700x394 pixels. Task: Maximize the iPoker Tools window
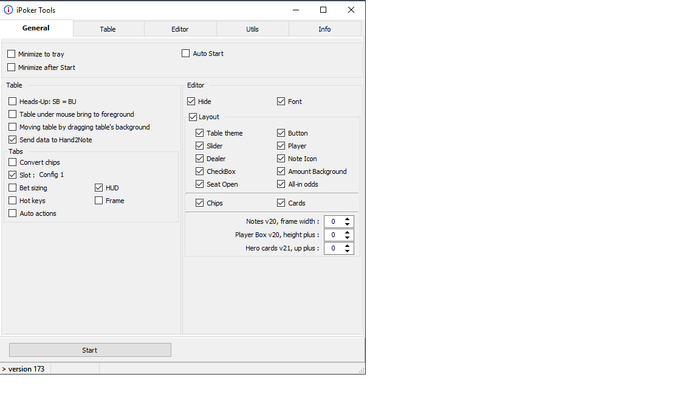point(323,10)
